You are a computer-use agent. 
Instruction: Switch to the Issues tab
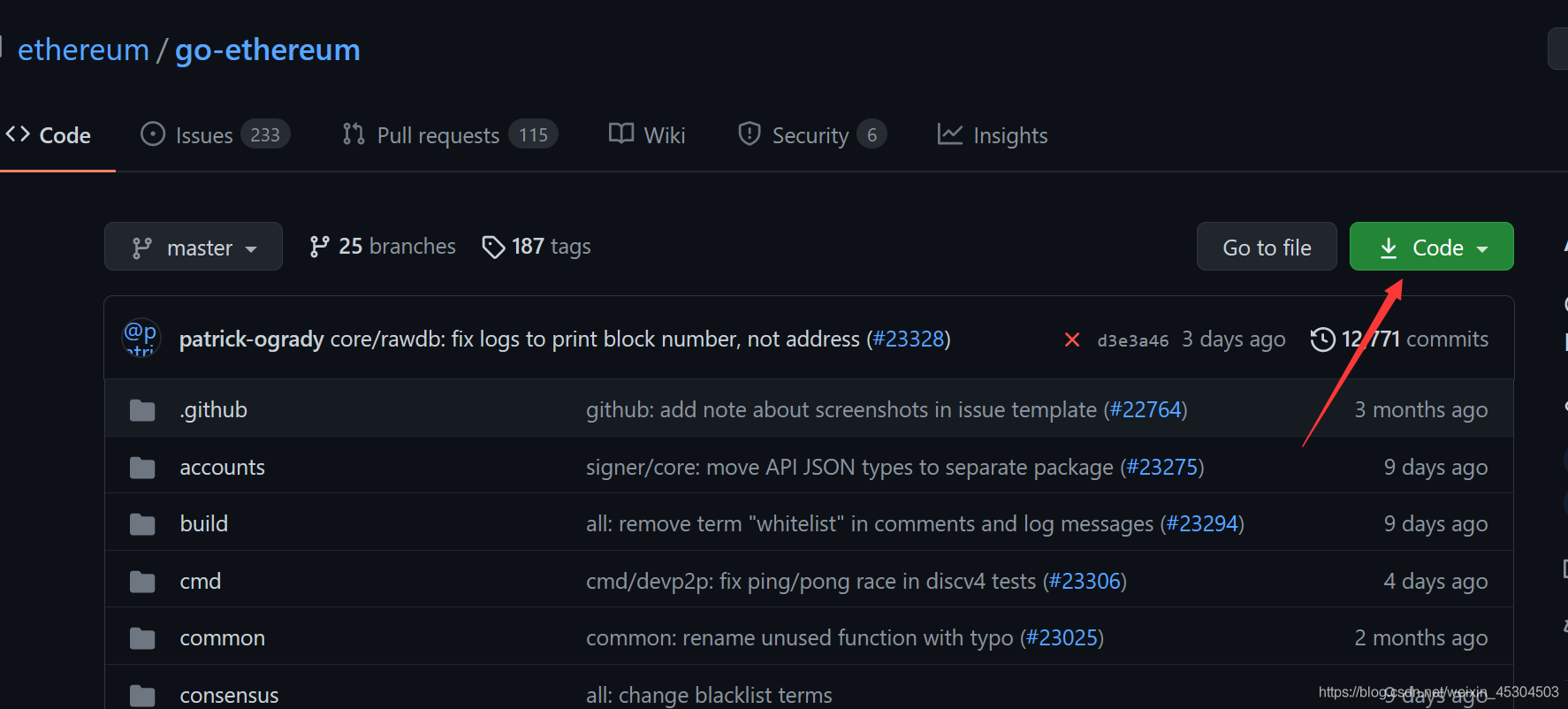(x=215, y=135)
